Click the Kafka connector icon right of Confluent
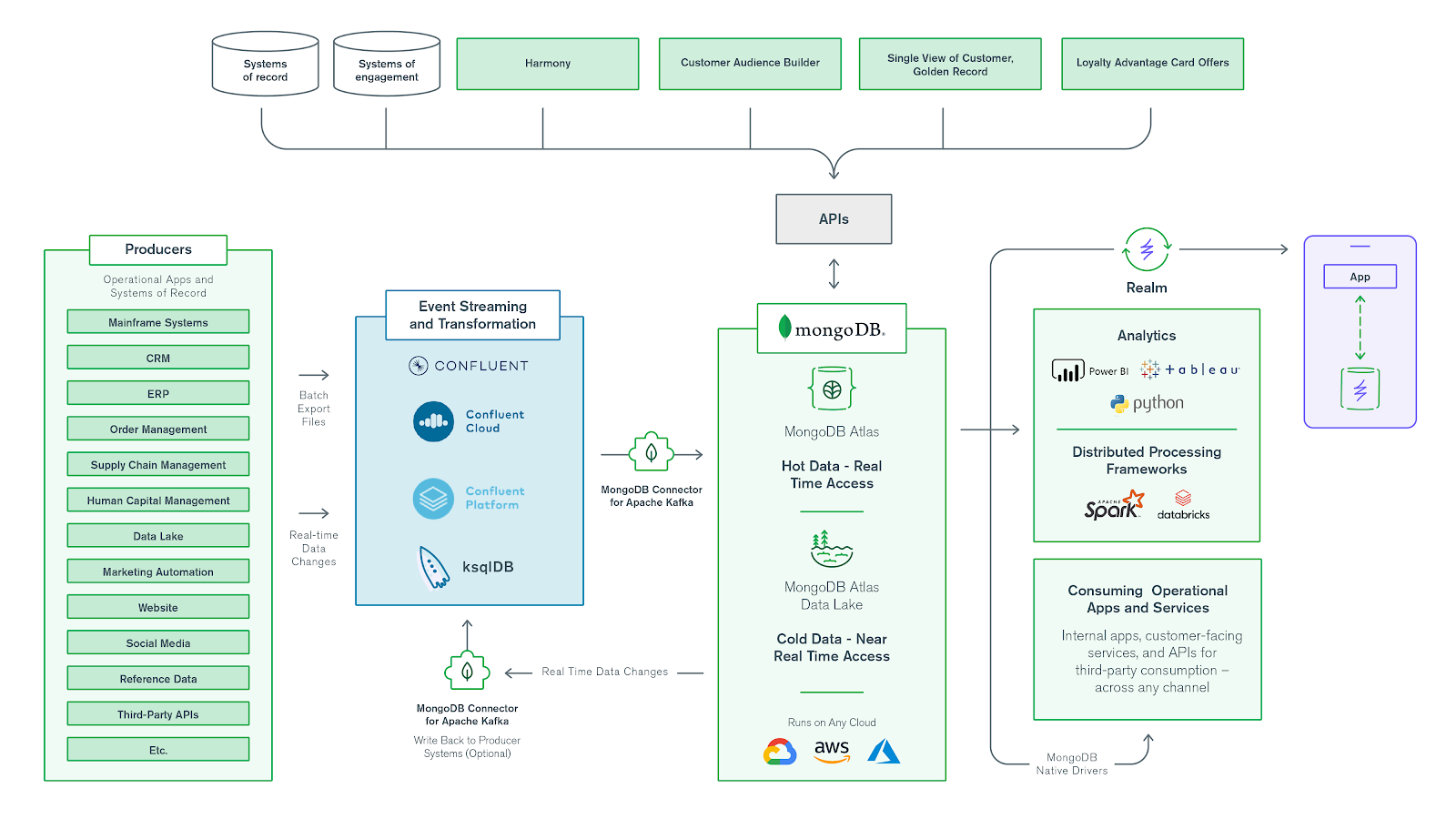 coord(652,451)
